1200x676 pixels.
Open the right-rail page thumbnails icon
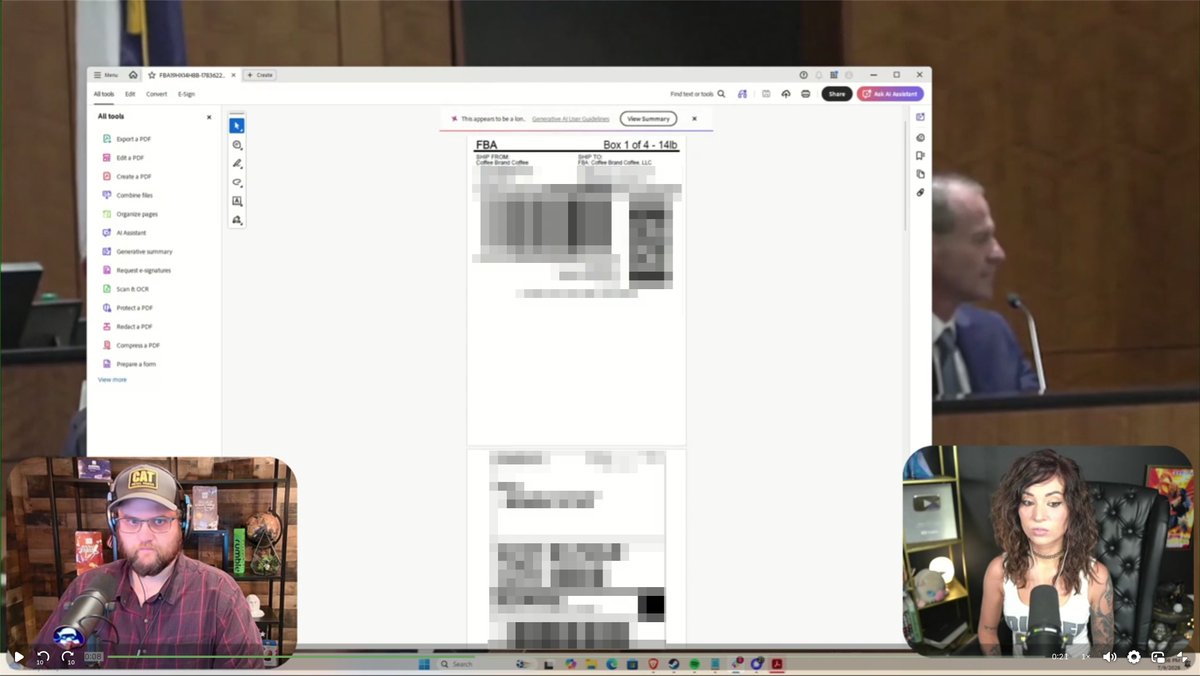[920, 174]
